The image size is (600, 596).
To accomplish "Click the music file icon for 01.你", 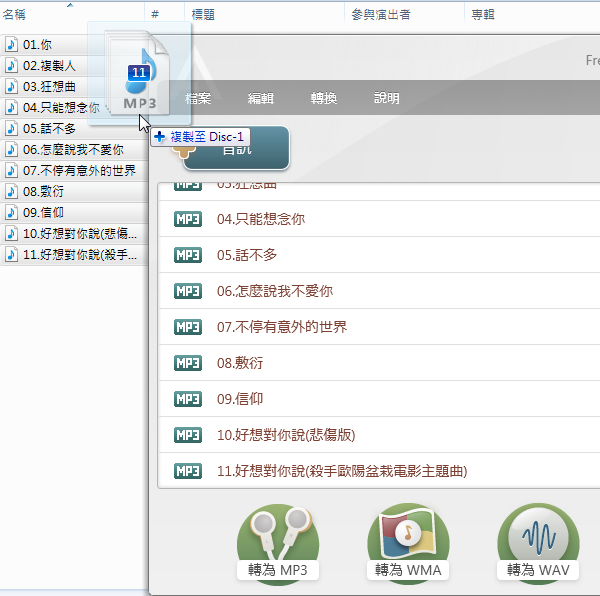I will tap(11, 45).
